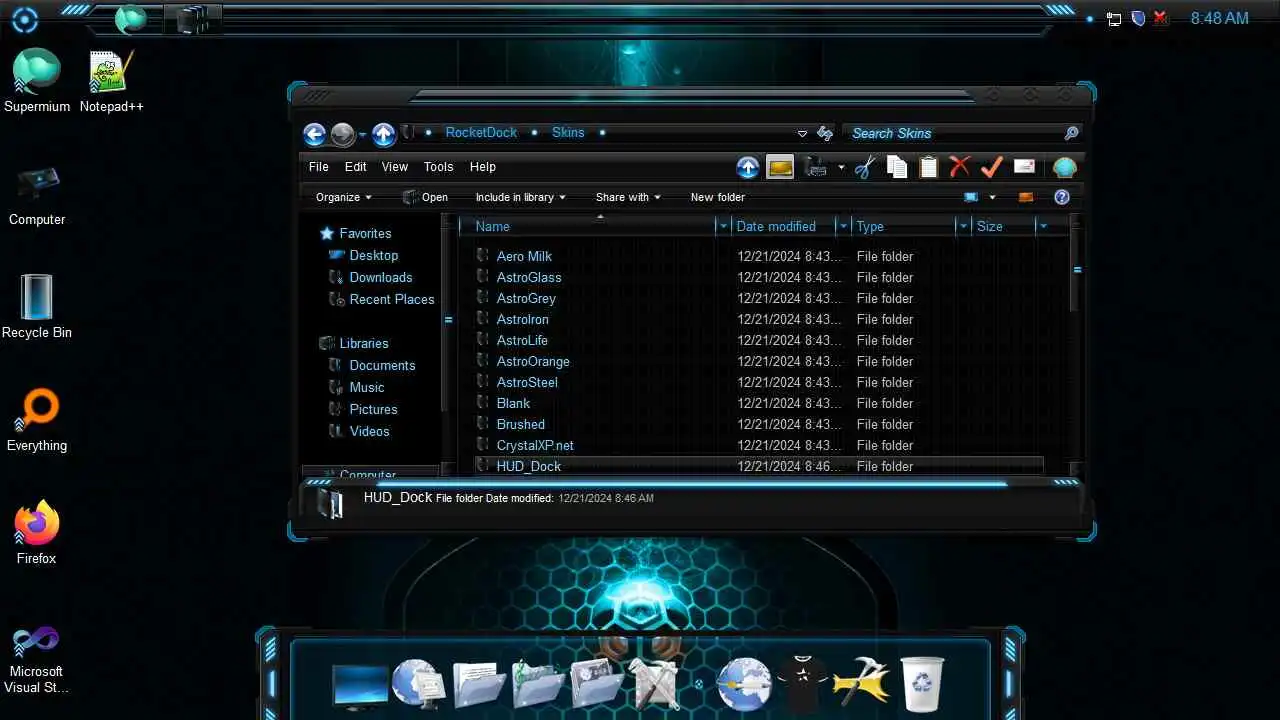Open the monitor icon in the dock

tap(360, 685)
